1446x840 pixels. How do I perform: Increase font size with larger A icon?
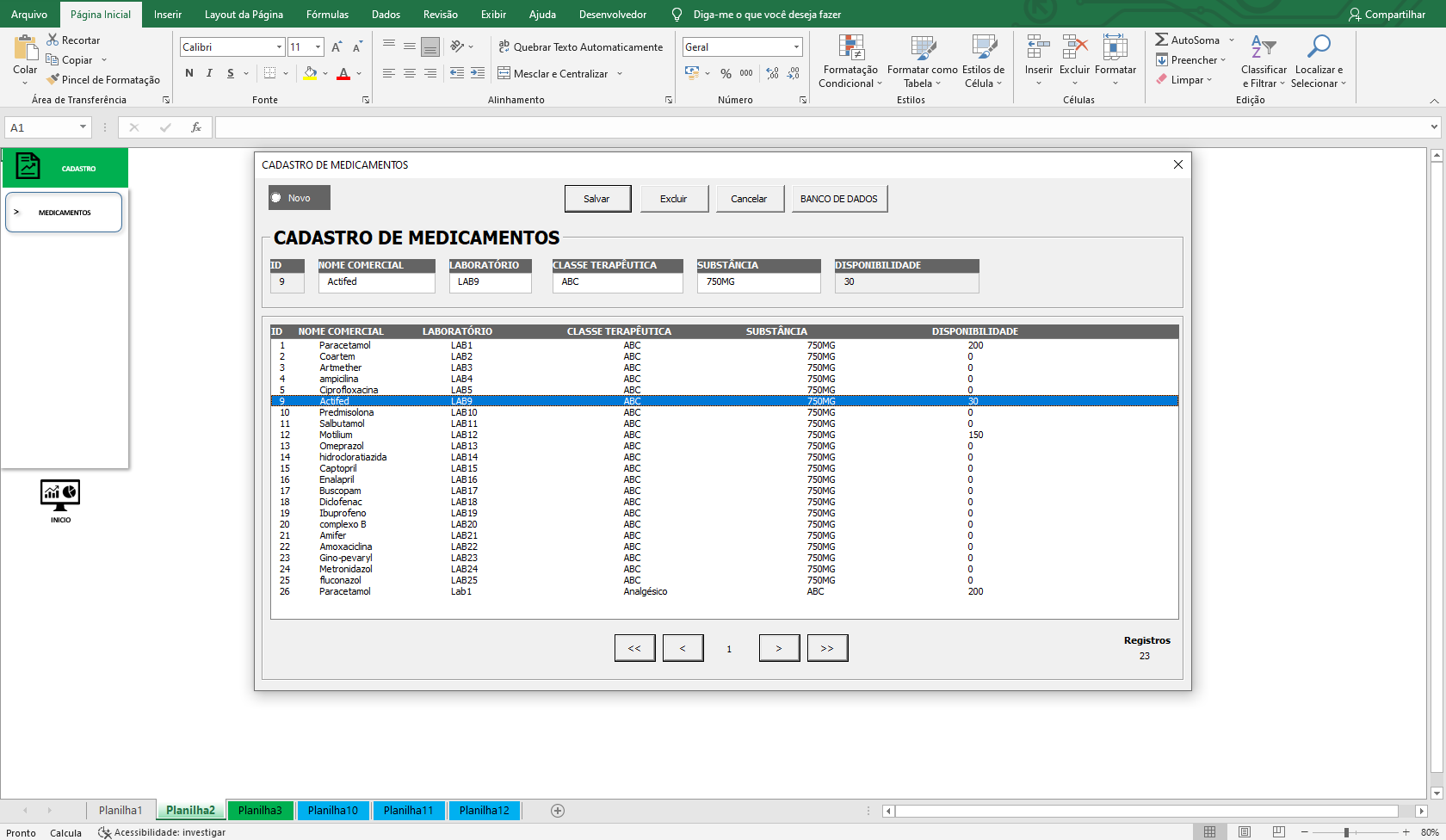click(x=337, y=47)
